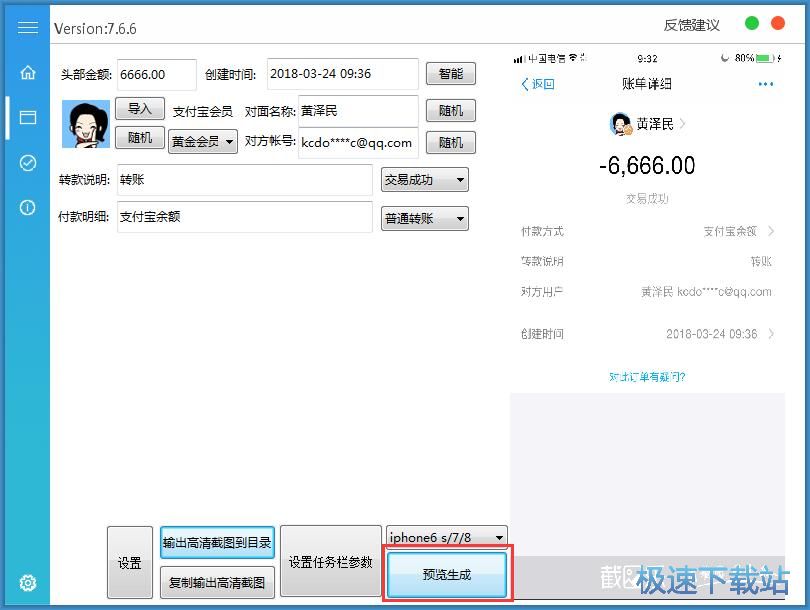The width and height of the screenshot is (810, 610).
Task: Click the 头部金额 amount input field
Action: coord(156,74)
